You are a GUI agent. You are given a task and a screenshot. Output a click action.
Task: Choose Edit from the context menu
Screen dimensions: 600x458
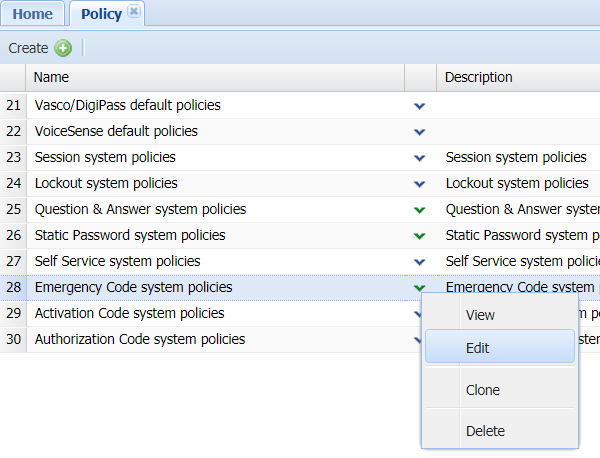click(478, 349)
